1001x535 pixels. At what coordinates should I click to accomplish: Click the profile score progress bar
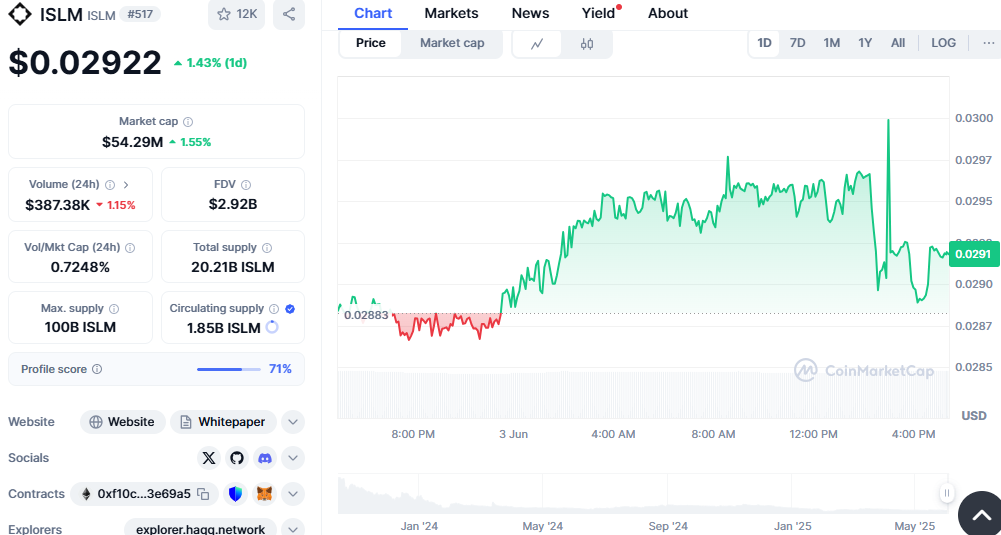(x=229, y=369)
